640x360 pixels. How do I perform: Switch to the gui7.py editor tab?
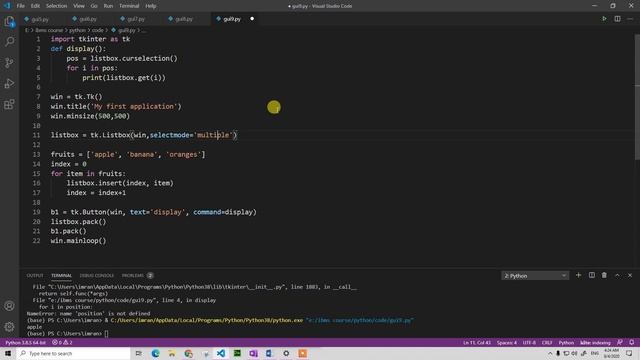click(136, 19)
